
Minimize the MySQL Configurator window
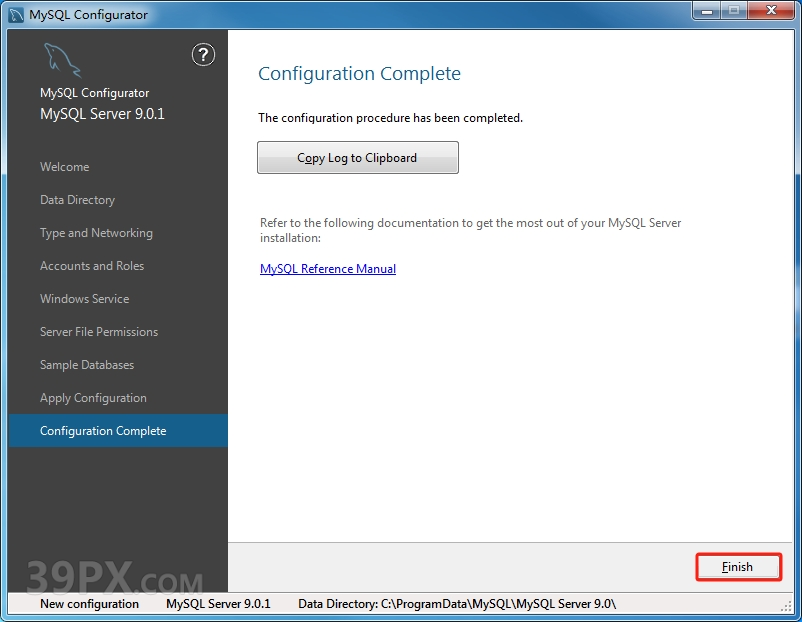(x=706, y=12)
